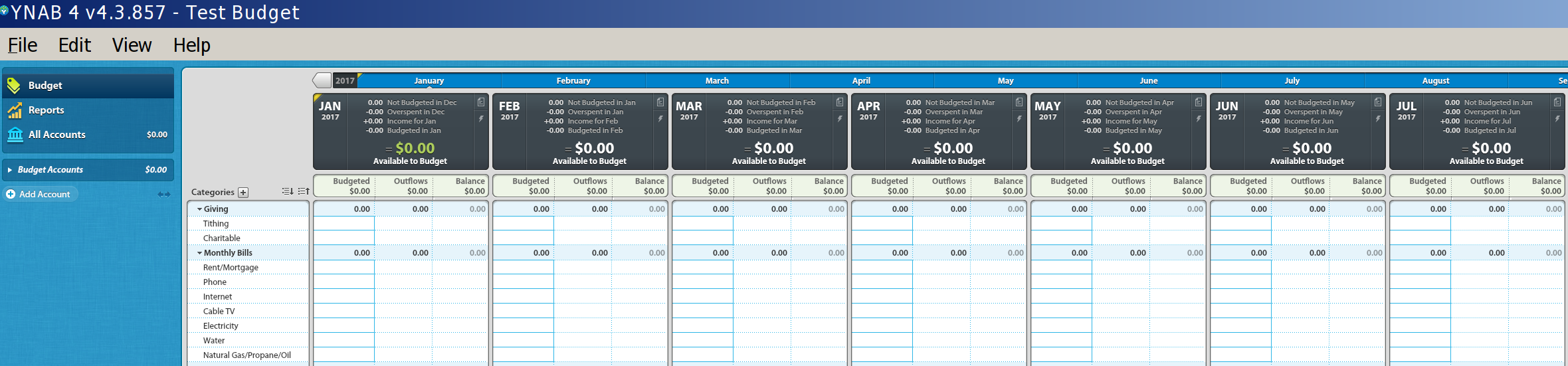The image size is (1568, 366).
Task: Collapse the Monthly Bills master category
Action: (199, 253)
